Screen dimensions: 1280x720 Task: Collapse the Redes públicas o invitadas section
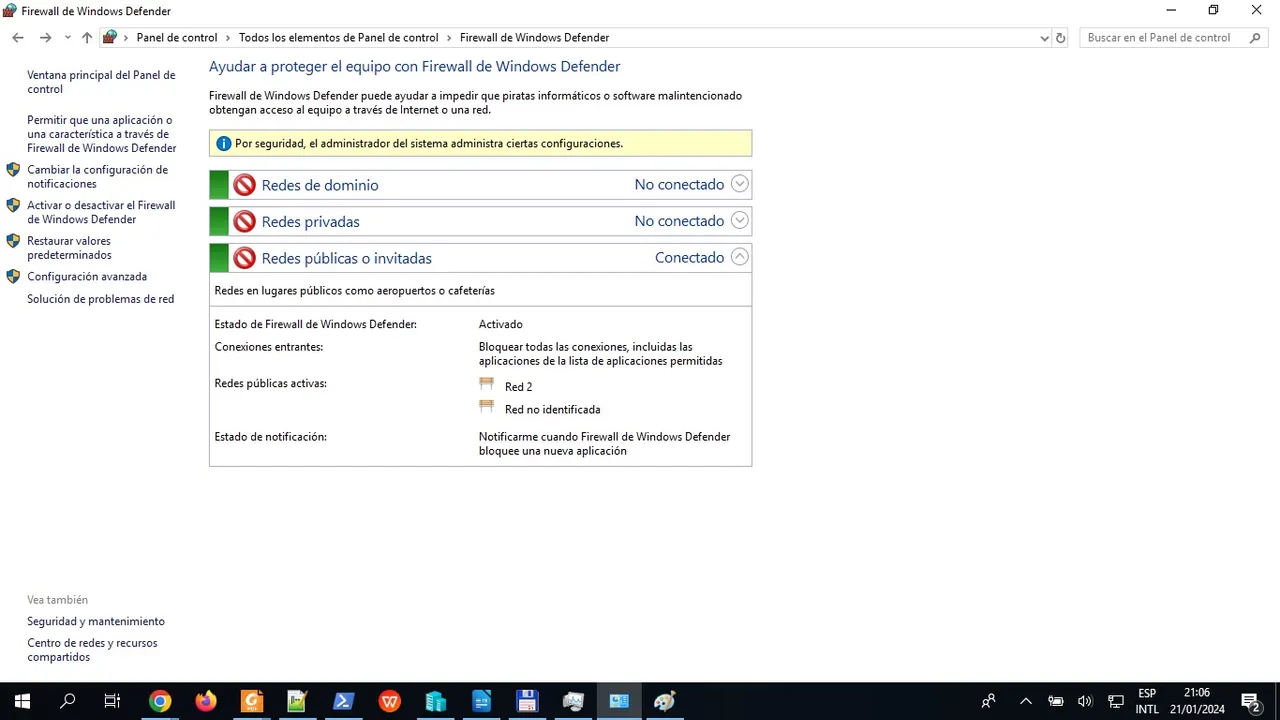click(x=739, y=257)
